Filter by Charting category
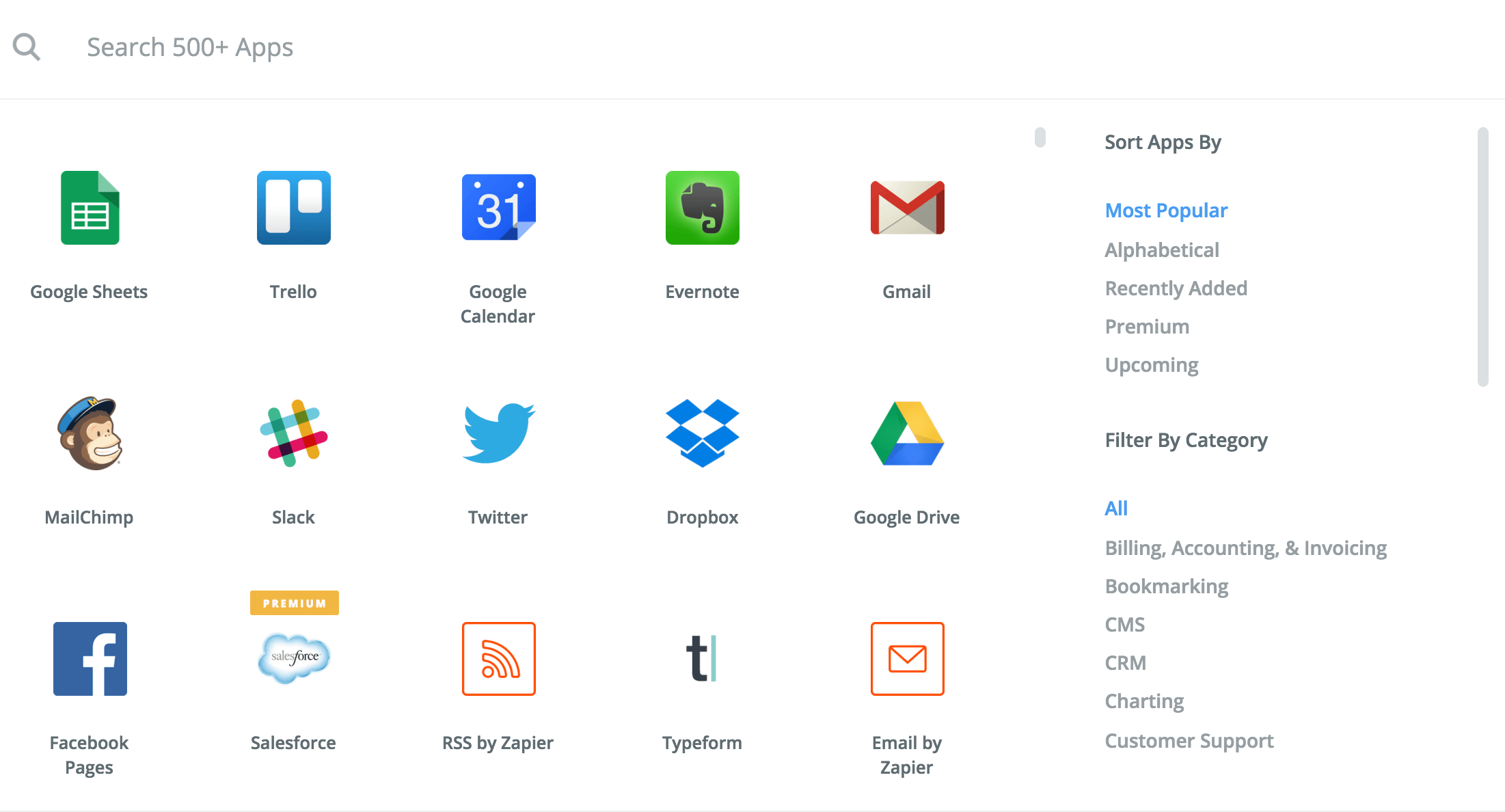The width and height of the screenshot is (1505, 812). coord(1144,701)
